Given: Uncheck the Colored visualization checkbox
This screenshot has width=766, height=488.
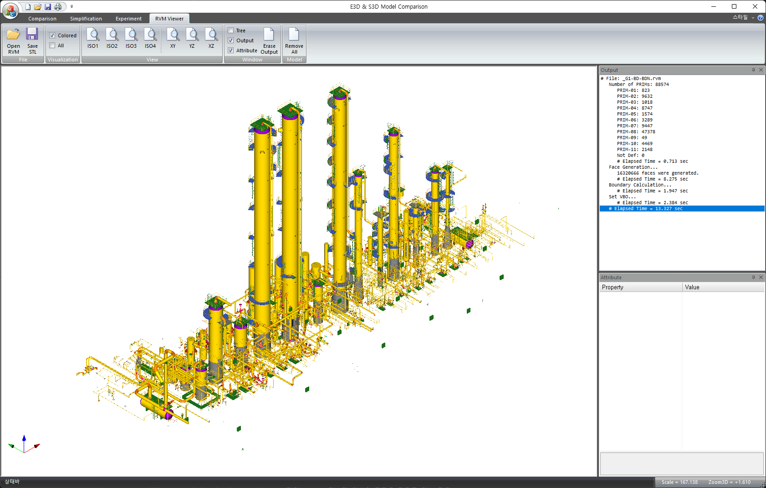Looking at the screenshot, I should pos(53,35).
